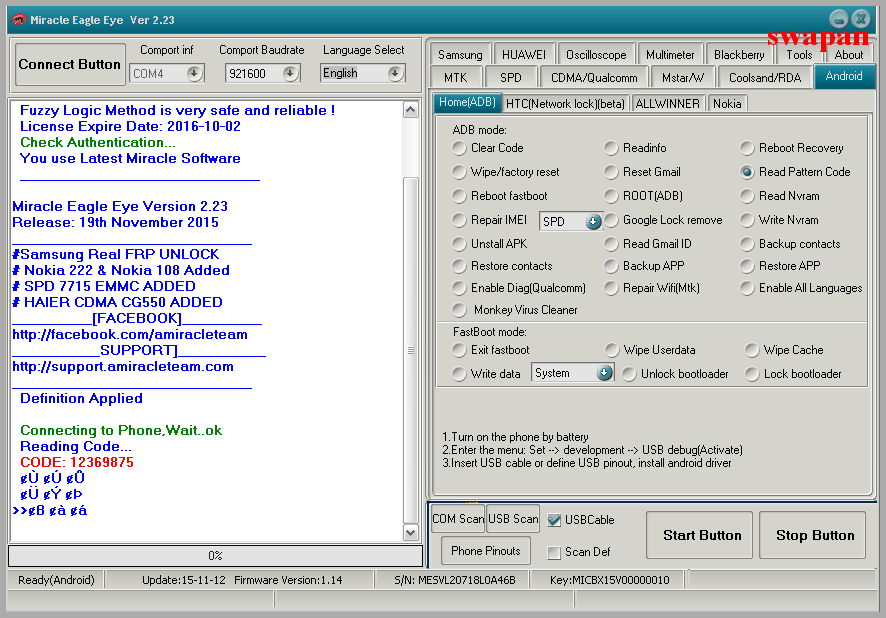The image size is (886, 618).
Task: Switch to the ALLWINNER sub-tab
Action: pyautogui.click(x=667, y=103)
